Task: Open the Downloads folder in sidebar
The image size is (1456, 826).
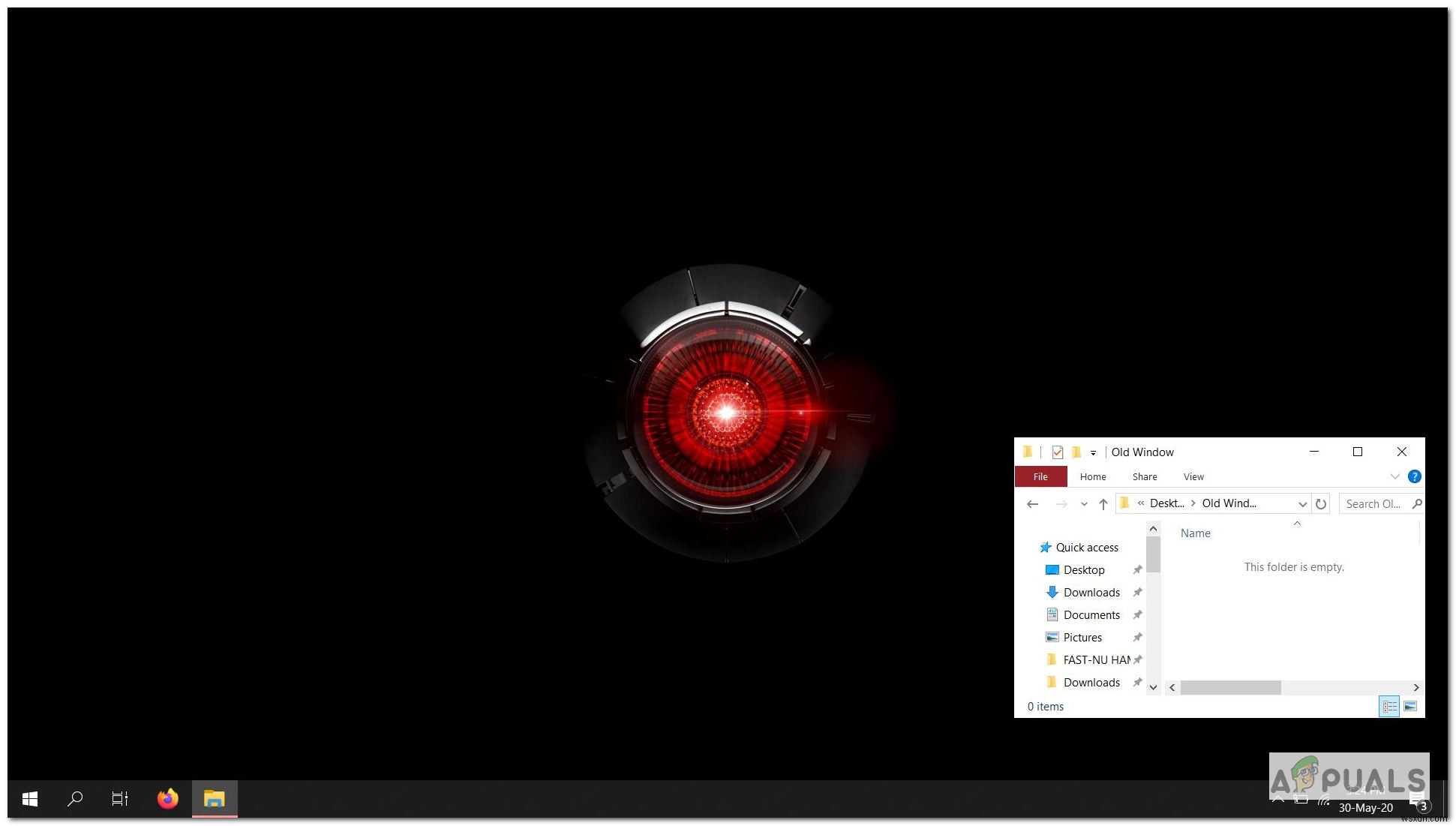Action: (x=1091, y=592)
